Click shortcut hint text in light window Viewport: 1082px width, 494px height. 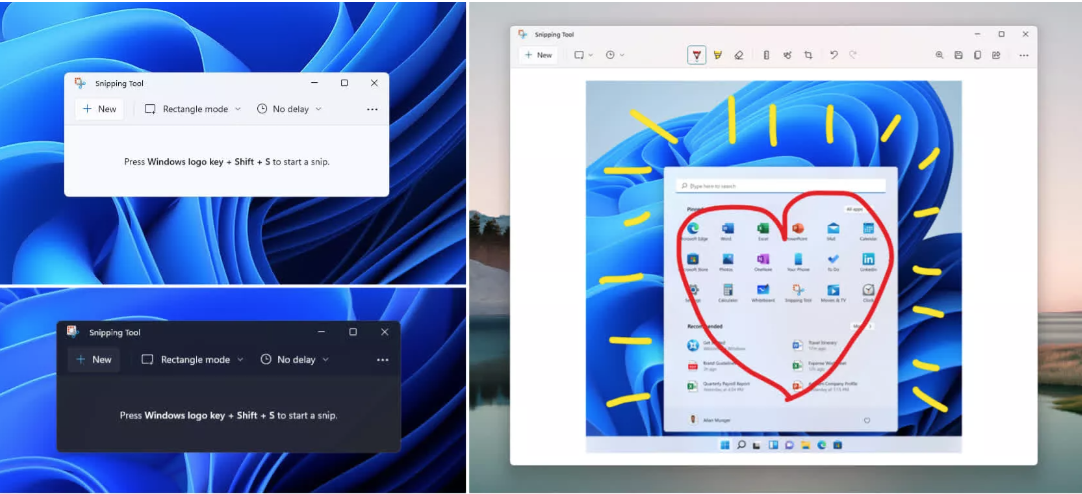tap(227, 162)
